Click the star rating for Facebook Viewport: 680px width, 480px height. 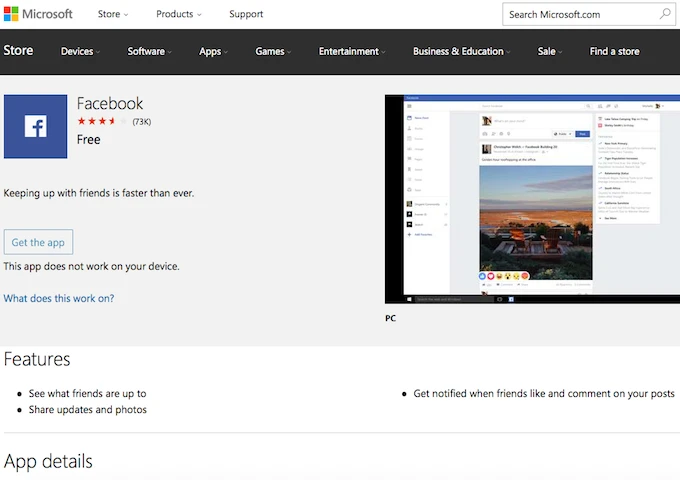[x=103, y=122]
